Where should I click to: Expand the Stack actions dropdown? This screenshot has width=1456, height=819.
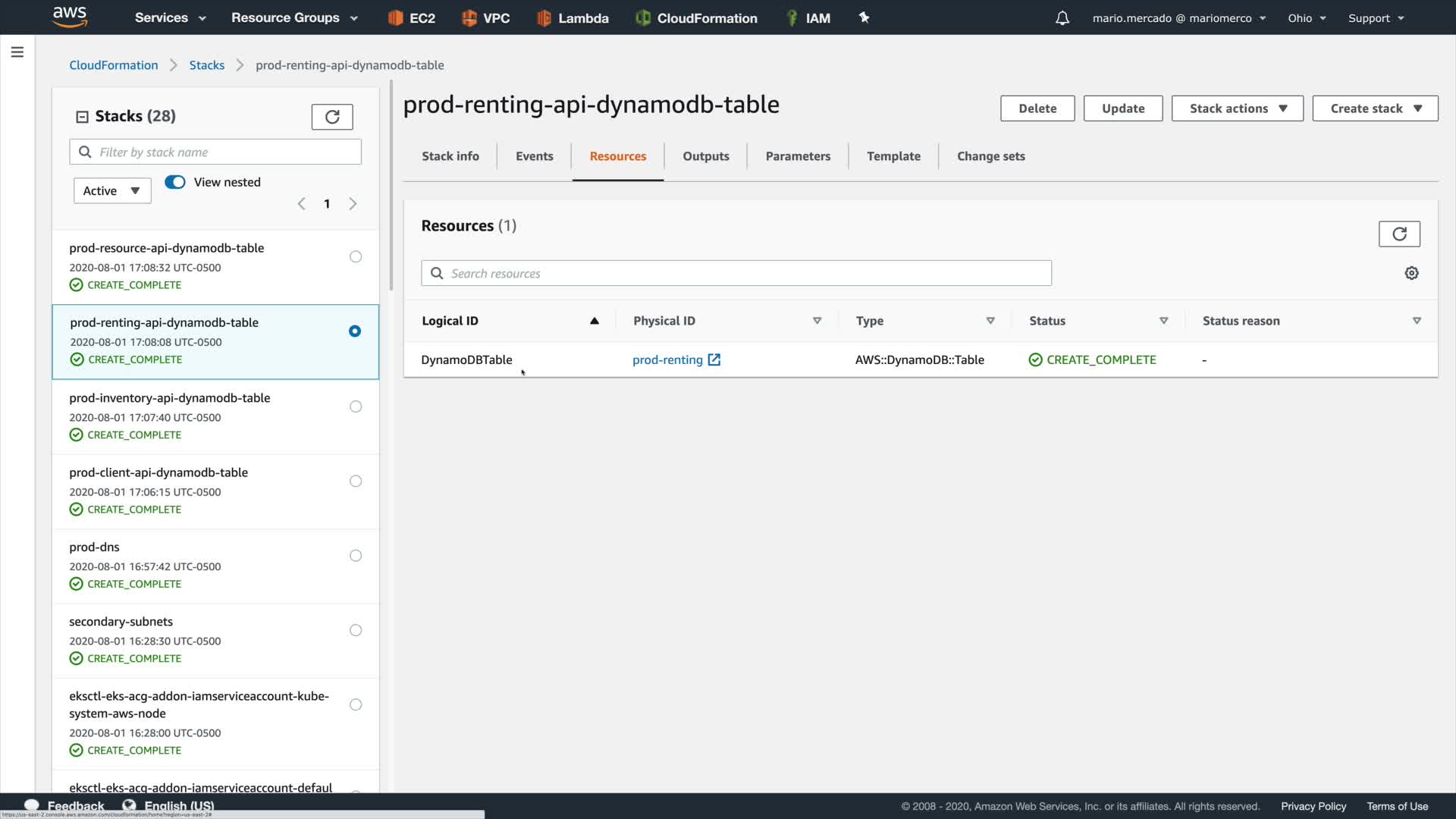(1237, 108)
